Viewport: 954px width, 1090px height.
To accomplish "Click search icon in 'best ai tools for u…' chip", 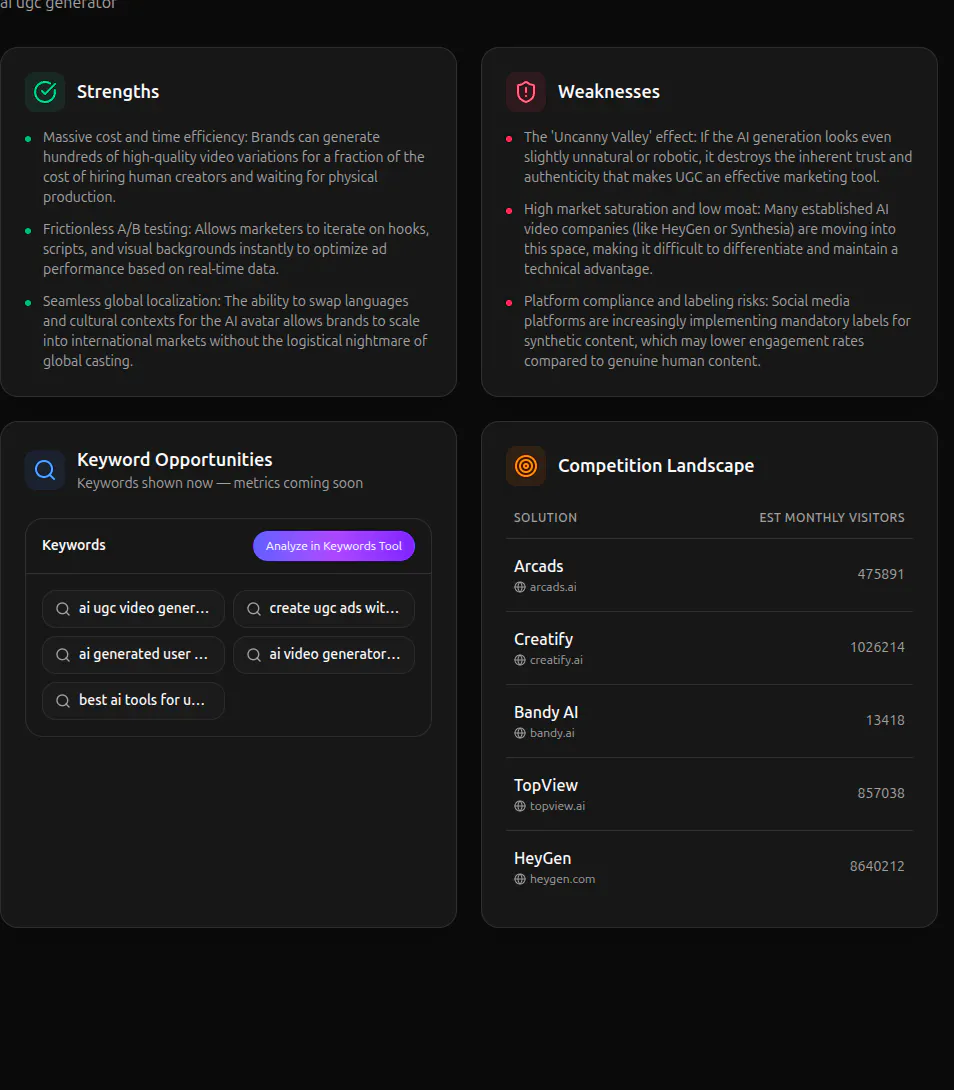I will click(x=63, y=701).
